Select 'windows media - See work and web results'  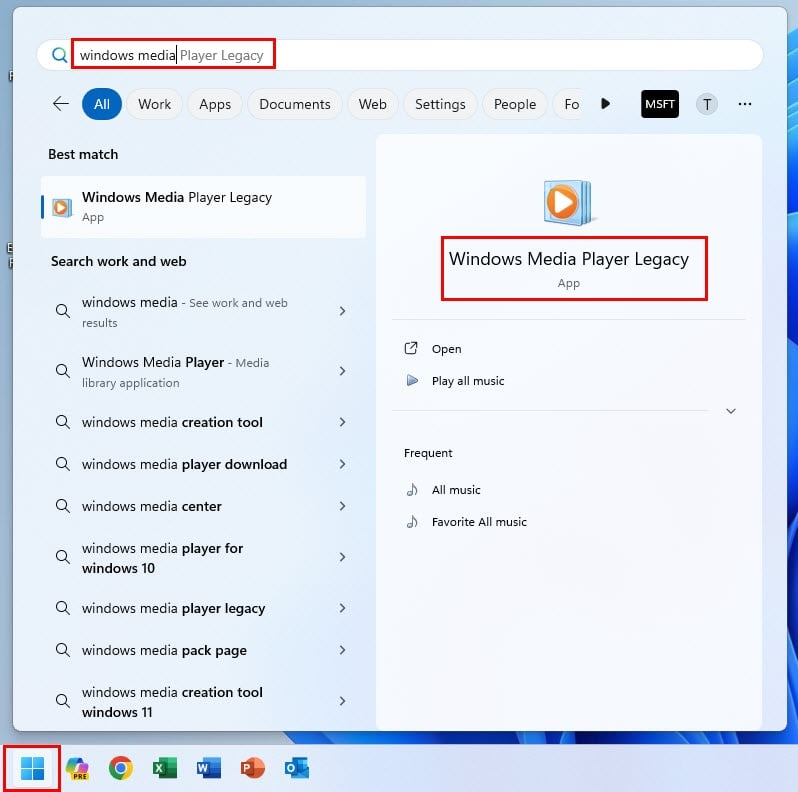[x=184, y=312]
